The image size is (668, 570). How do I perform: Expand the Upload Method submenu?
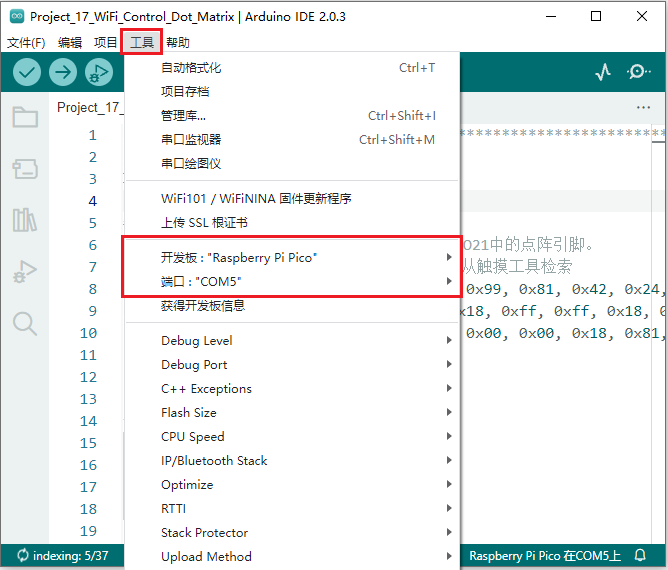tap(292, 556)
